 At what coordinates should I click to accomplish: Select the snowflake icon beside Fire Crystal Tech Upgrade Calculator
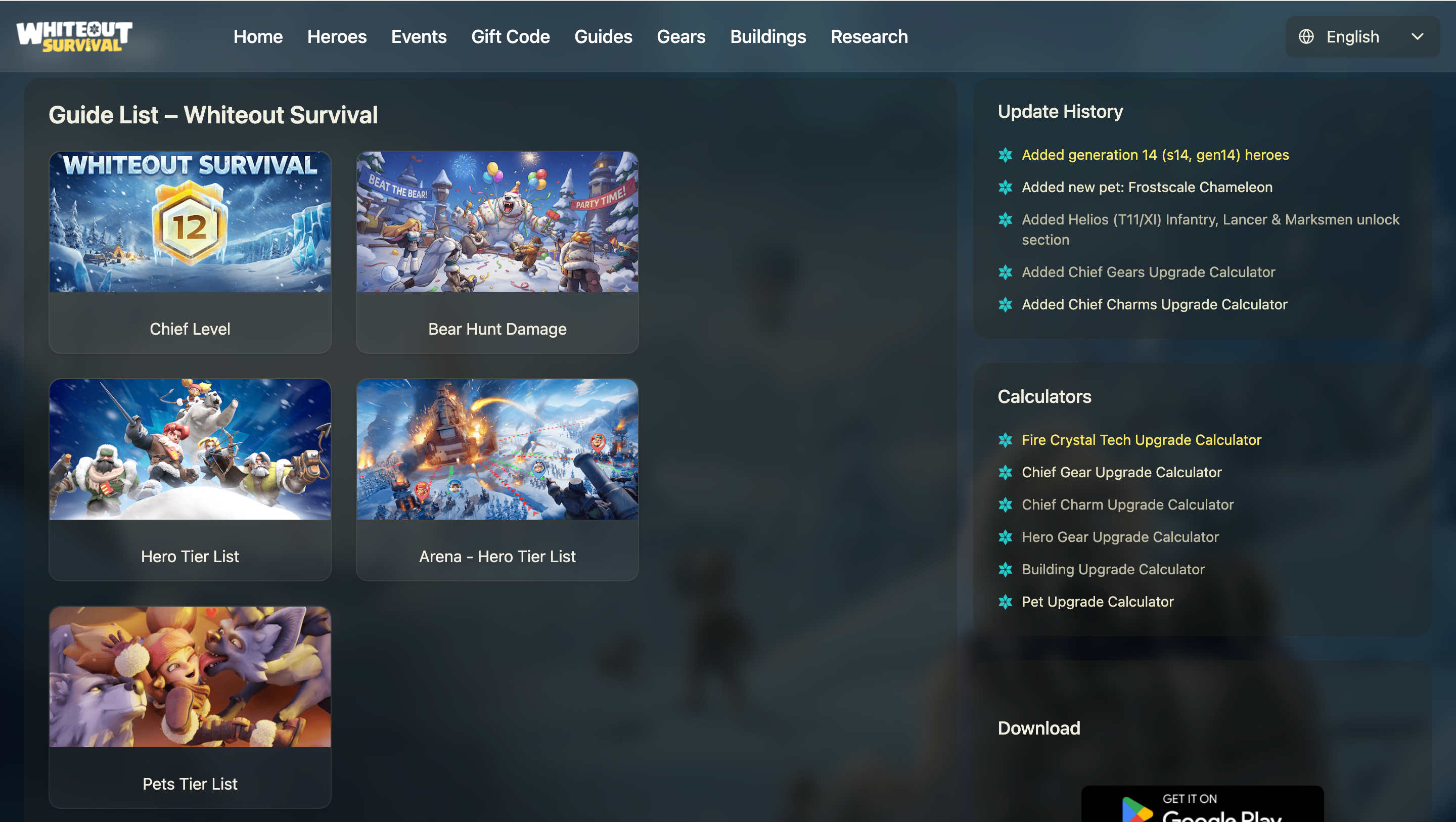pyautogui.click(x=1007, y=440)
